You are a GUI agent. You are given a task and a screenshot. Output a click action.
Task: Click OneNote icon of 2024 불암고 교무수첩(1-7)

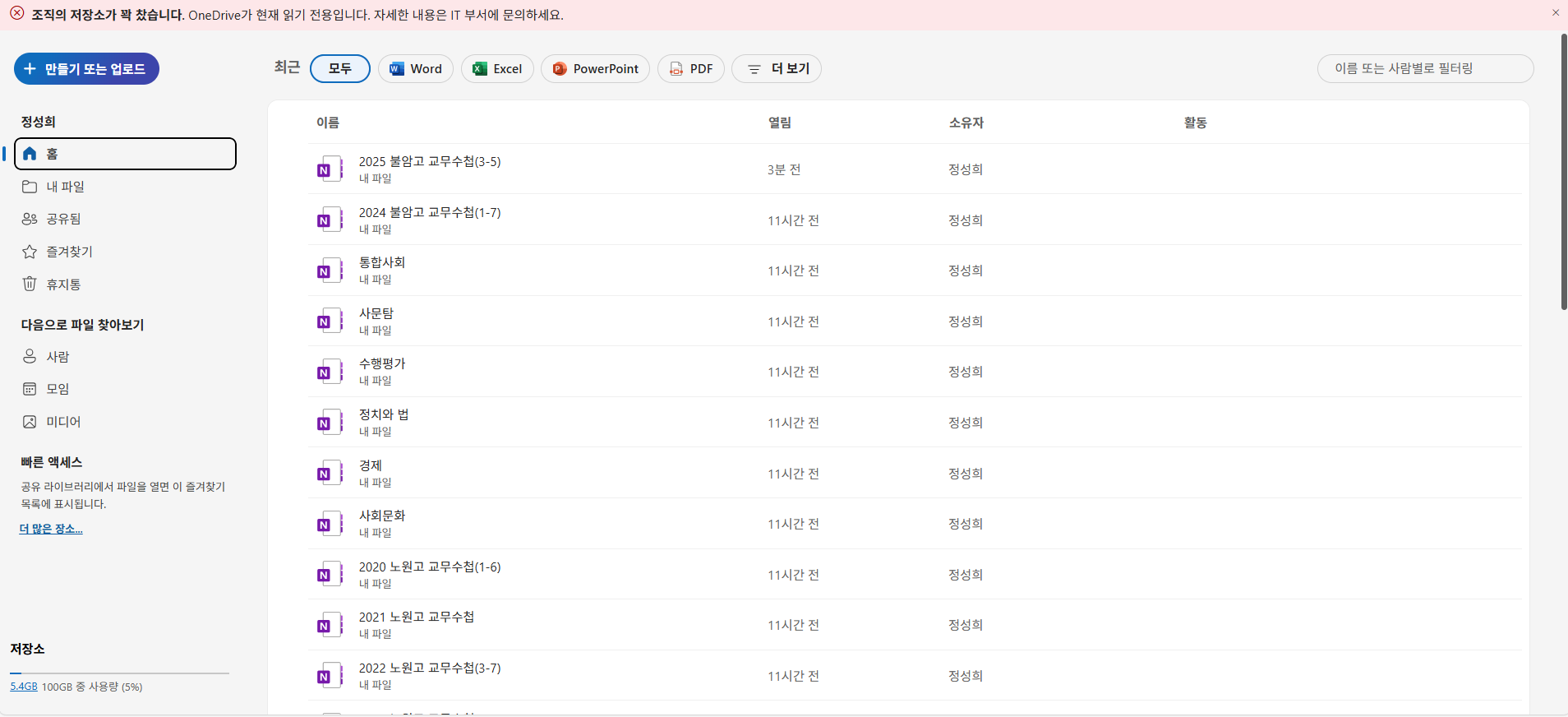tap(330, 220)
